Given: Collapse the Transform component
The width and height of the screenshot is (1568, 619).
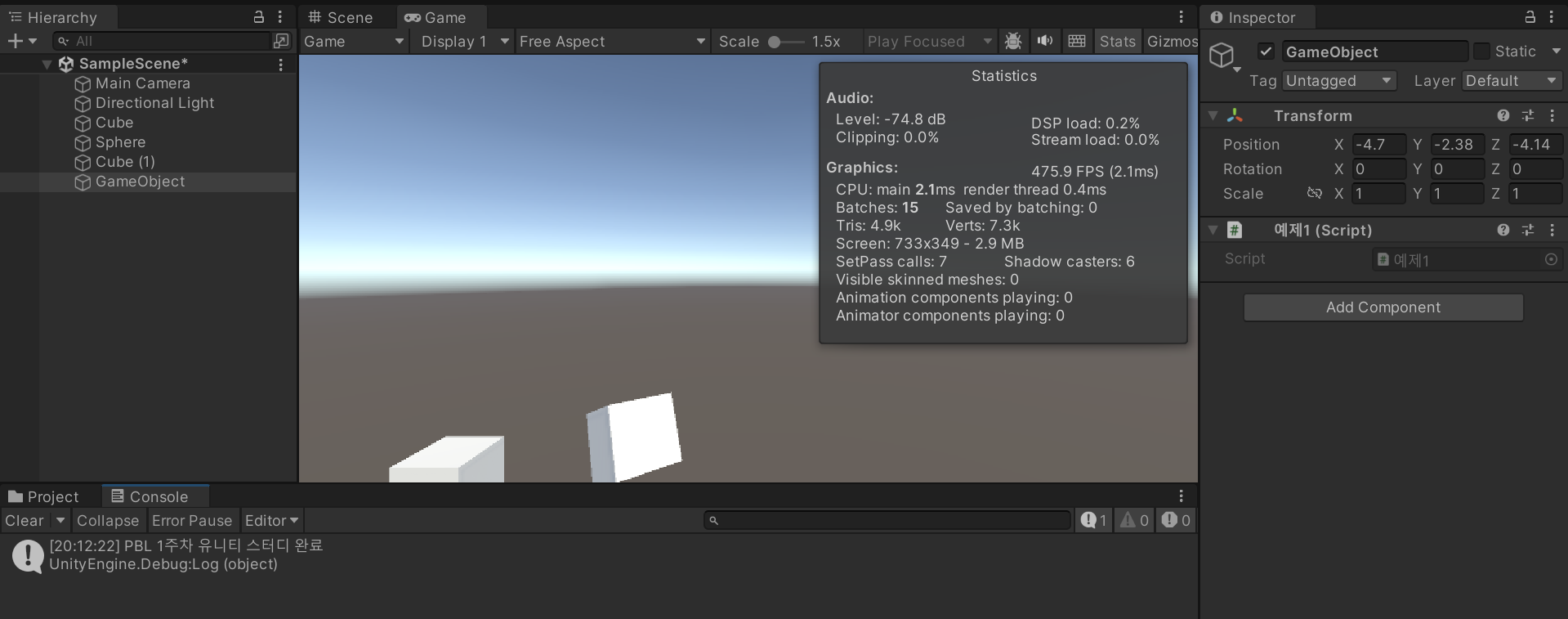Looking at the screenshot, I should point(1213,116).
